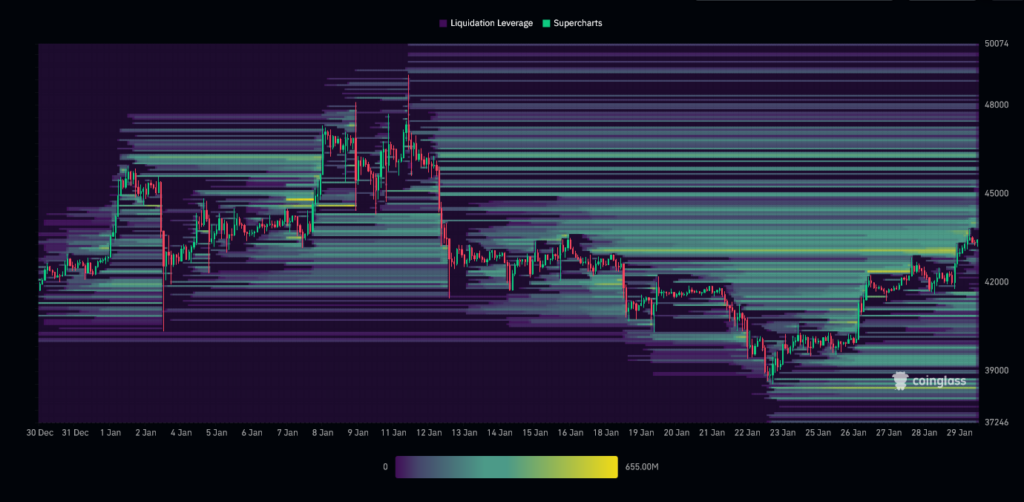The width and height of the screenshot is (1024, 502).
Task: Click the green Supercharts legend swatch
Action: pyautogui.click(x=546, y=23)
